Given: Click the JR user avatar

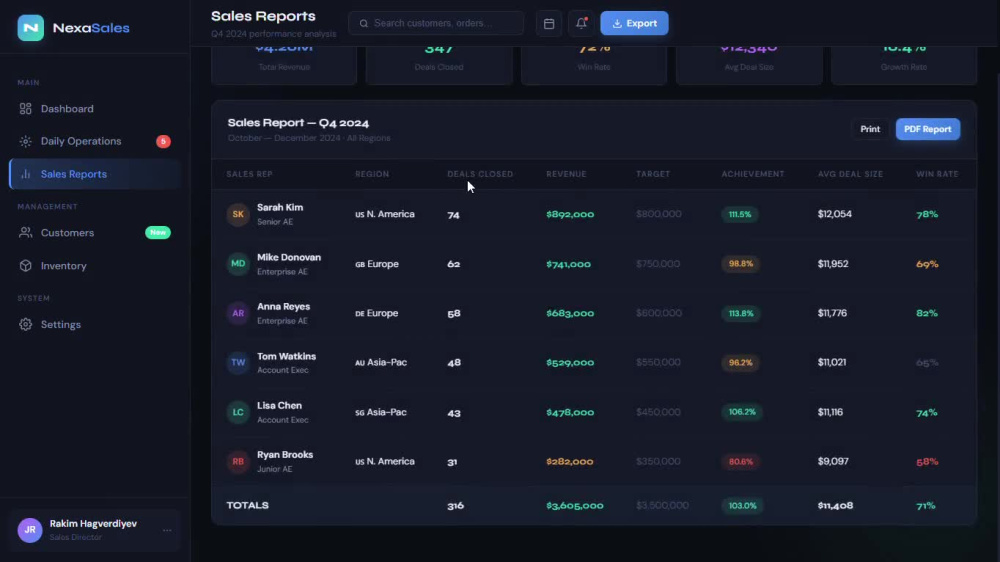Looking at the screenshot, I should click(30, 530).
